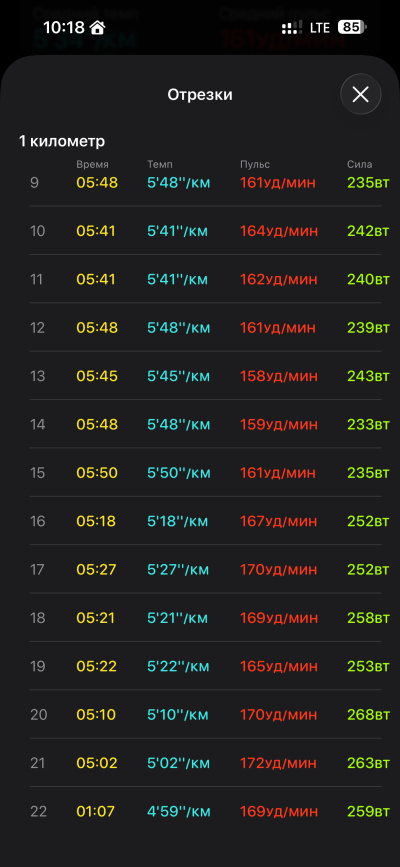
Task: Tap the home icon in status bar
Action: pos(98,27)
